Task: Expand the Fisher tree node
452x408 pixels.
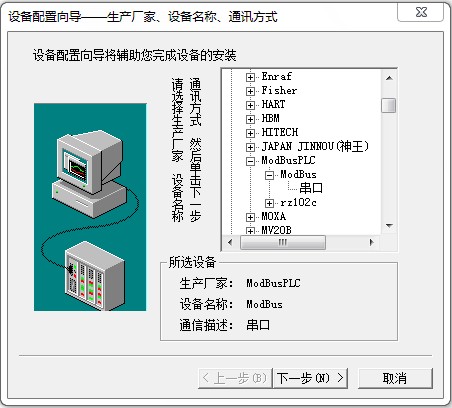Action: pyautogui.click(x=250, y=91)
